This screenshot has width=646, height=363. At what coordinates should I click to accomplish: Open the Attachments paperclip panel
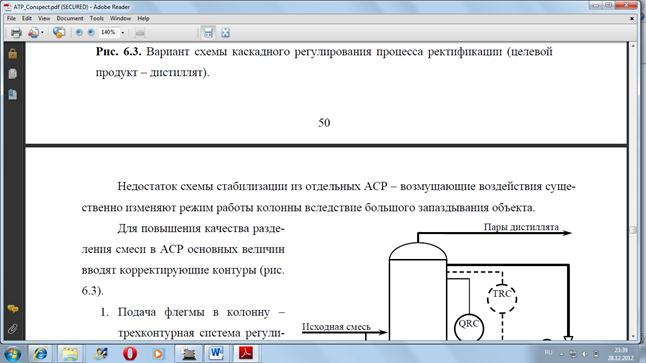(12, 328)
